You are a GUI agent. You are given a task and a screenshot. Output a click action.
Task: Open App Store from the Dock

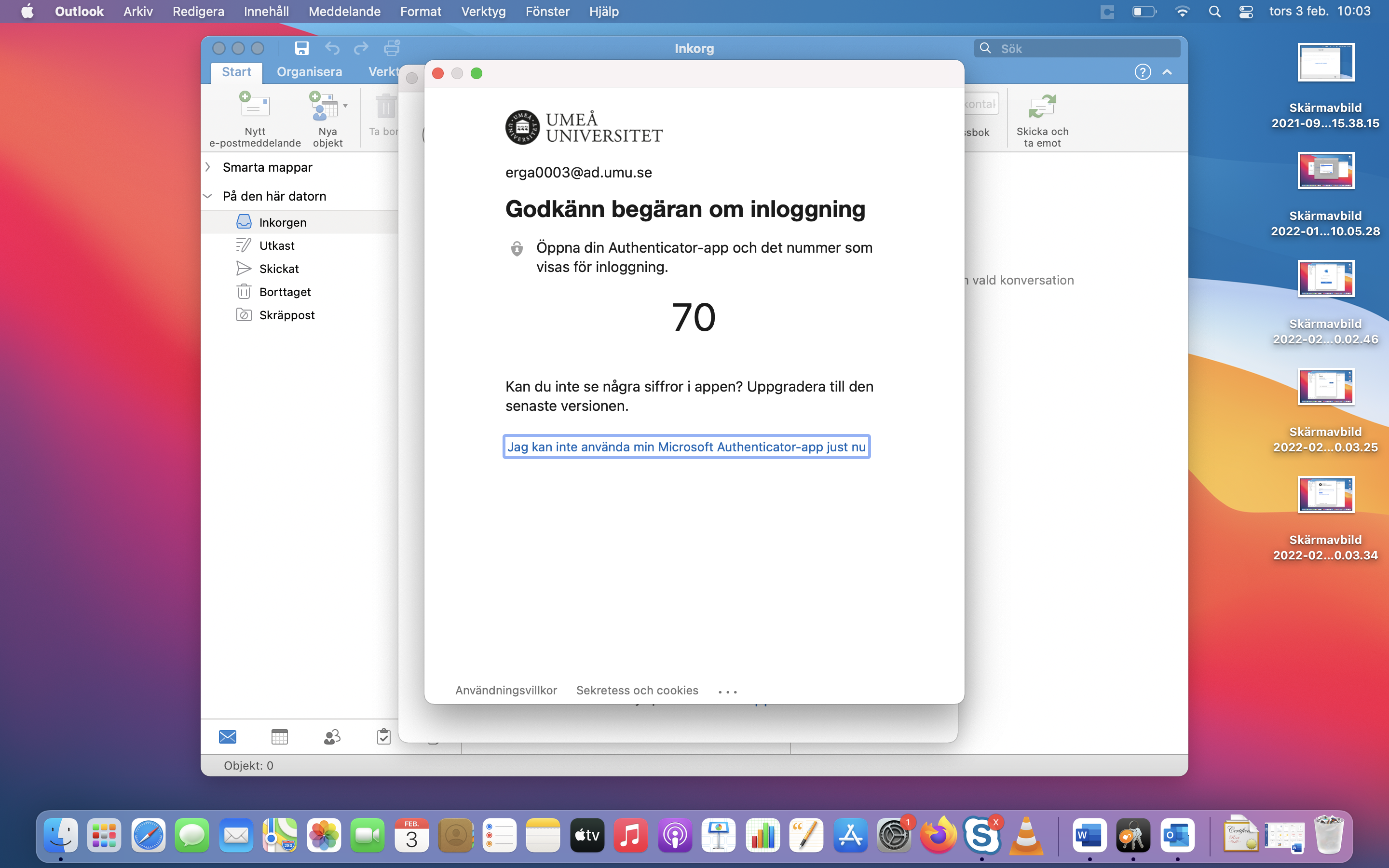tap(850, 835)
